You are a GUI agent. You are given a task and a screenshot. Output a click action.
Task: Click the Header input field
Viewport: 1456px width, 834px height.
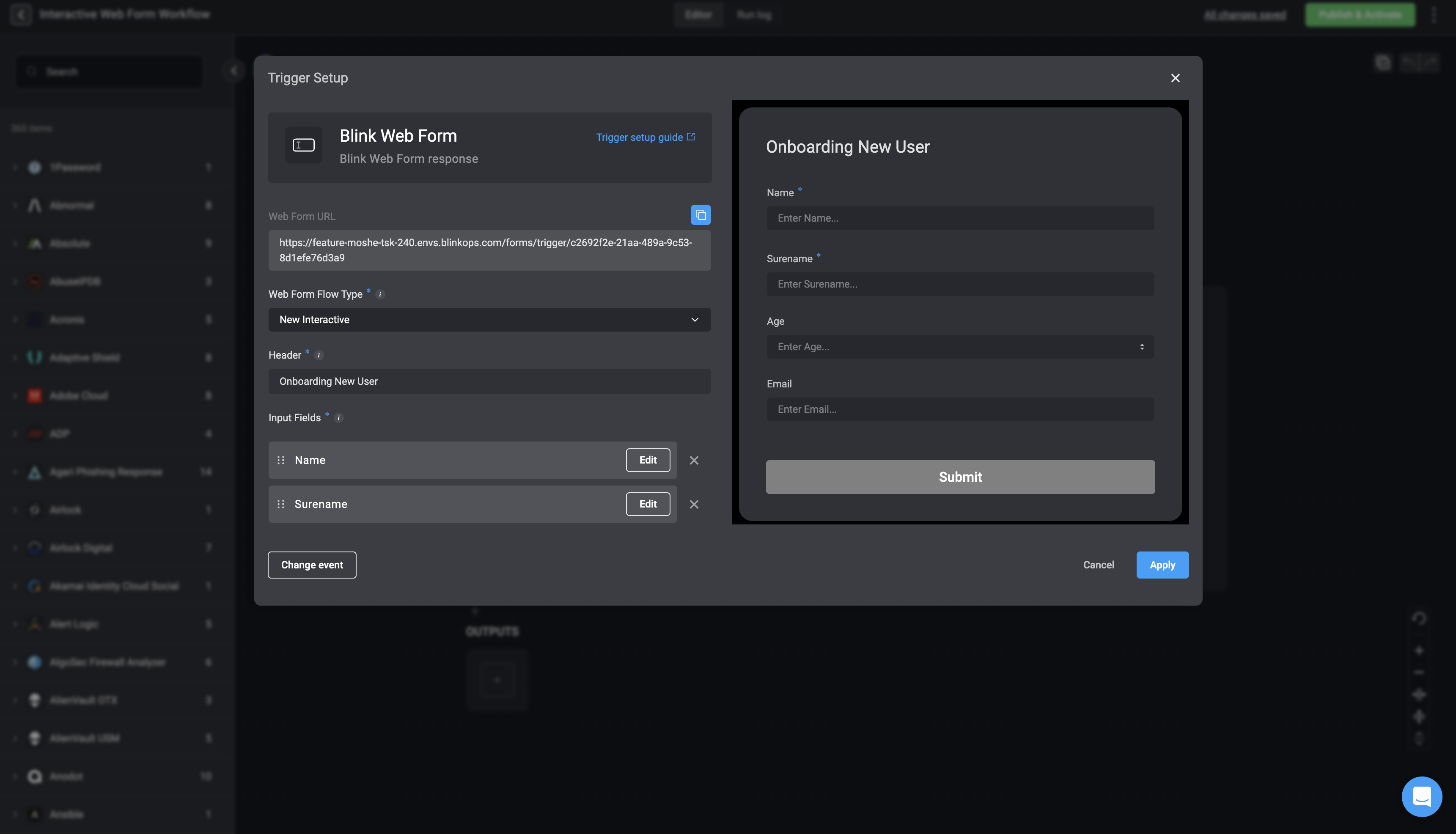coord(489,381)
